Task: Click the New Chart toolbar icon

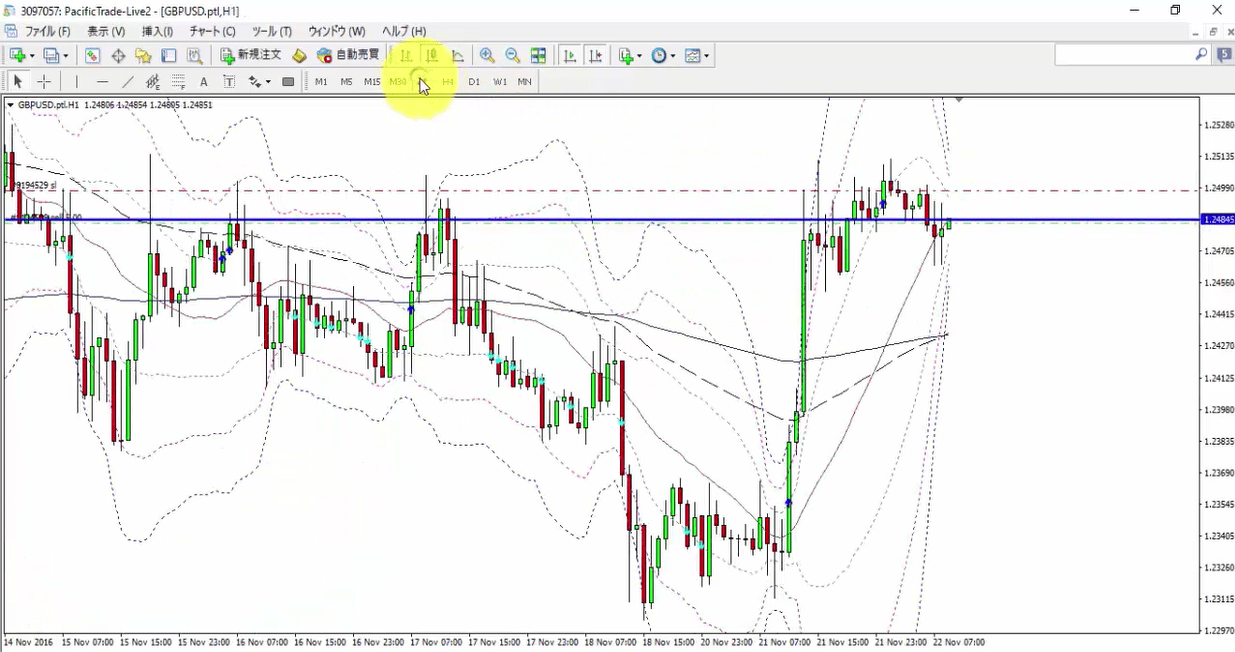Action: coord(17,56)
